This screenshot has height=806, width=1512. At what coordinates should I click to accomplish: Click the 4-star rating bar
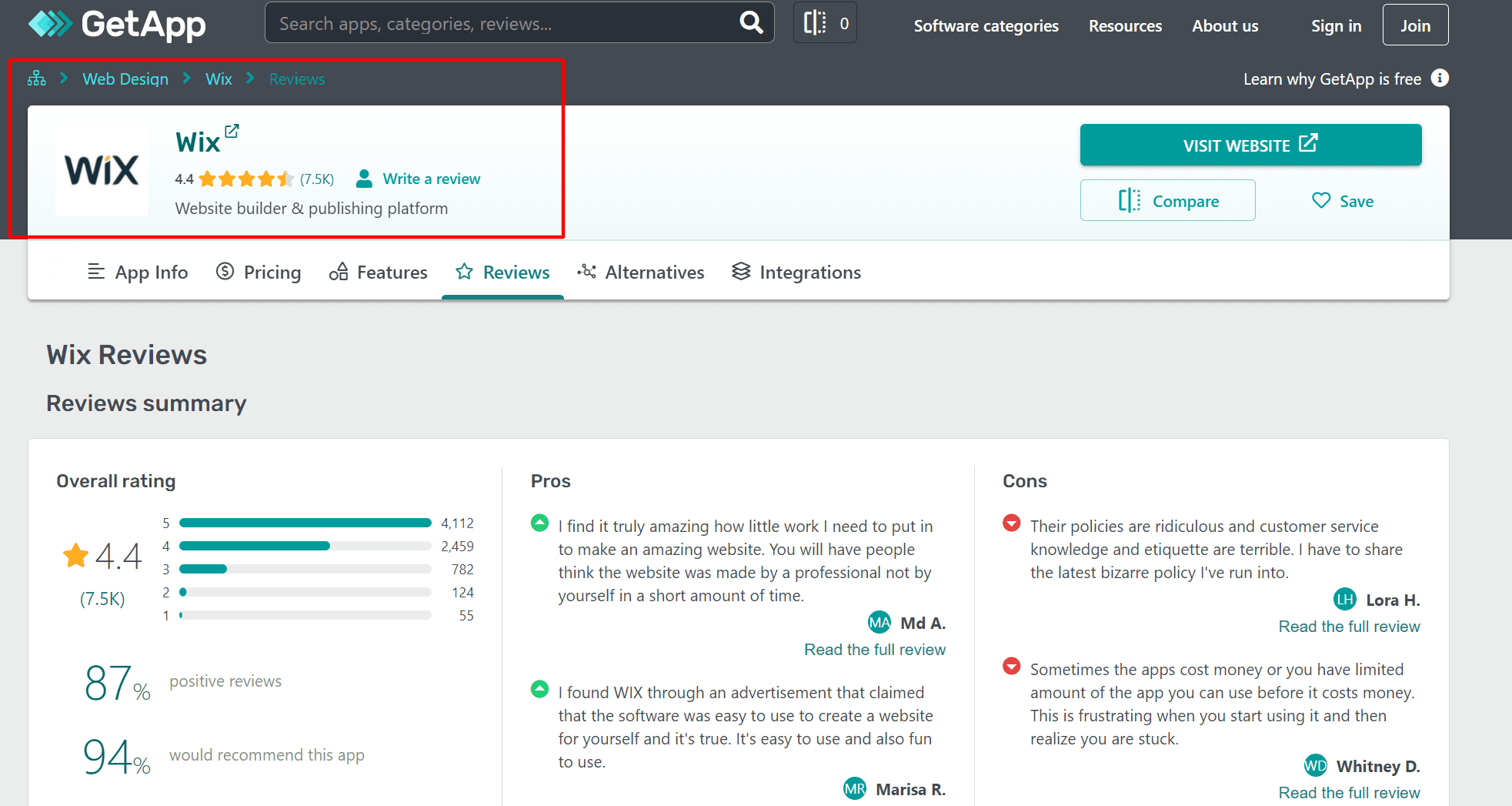pyautogui.click(x=305, y=546)
